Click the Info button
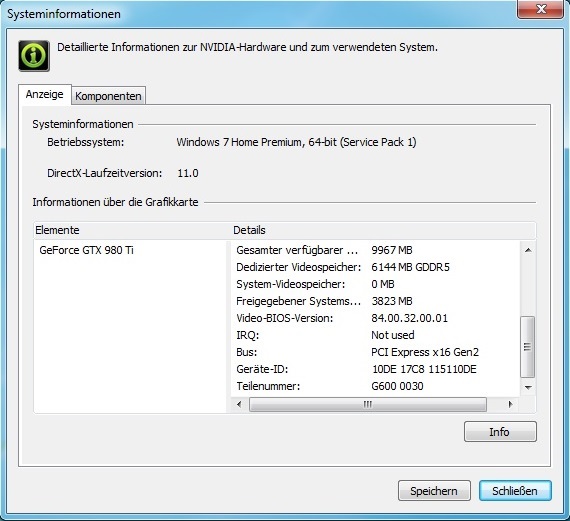 point(500,432)
